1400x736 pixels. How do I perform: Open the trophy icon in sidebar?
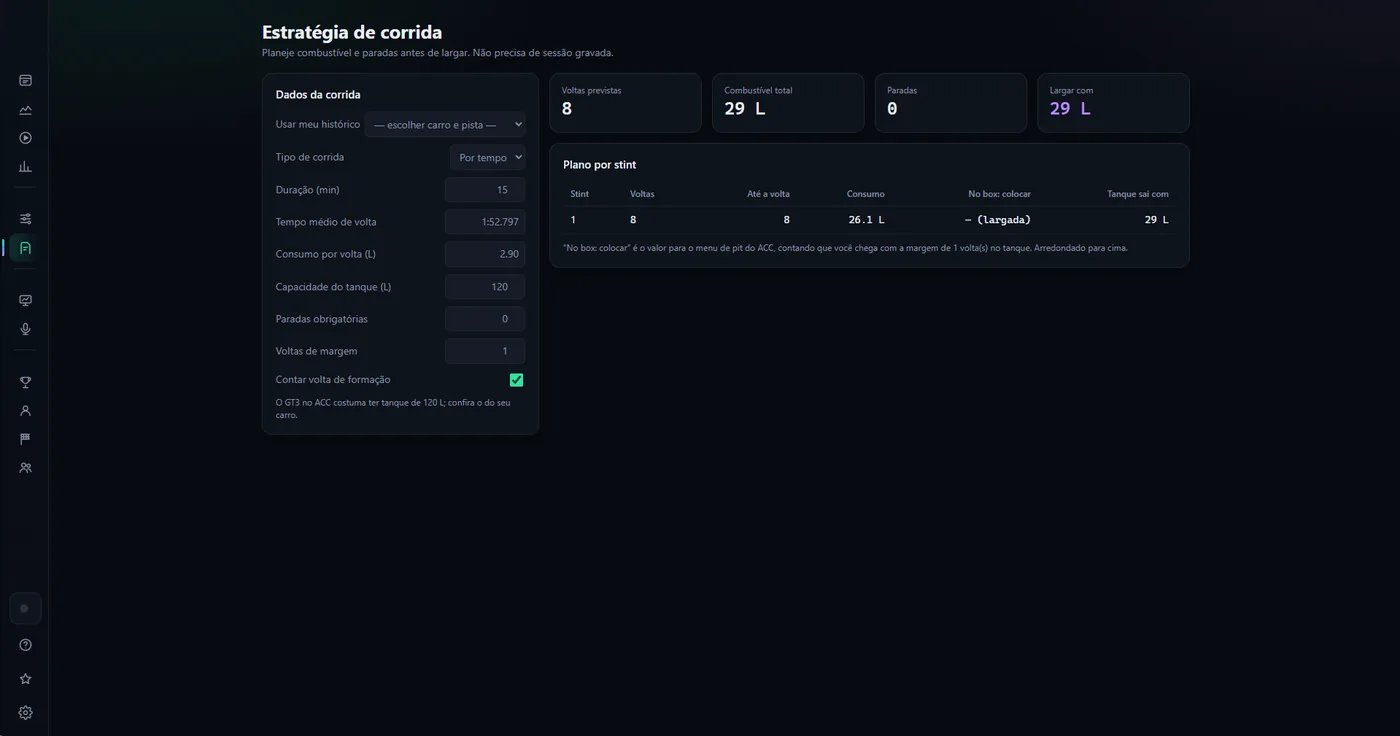click(x=25, y=382)
